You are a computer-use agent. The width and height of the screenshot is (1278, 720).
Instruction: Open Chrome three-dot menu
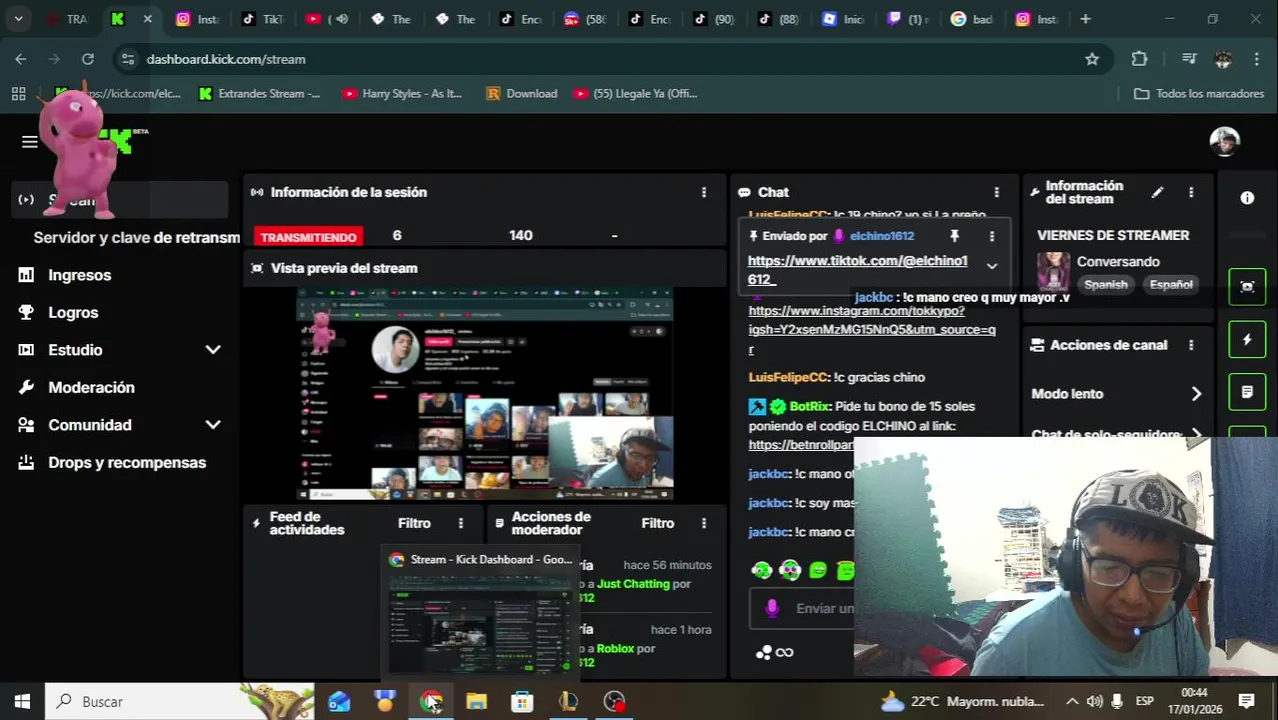click(1257, 59)
